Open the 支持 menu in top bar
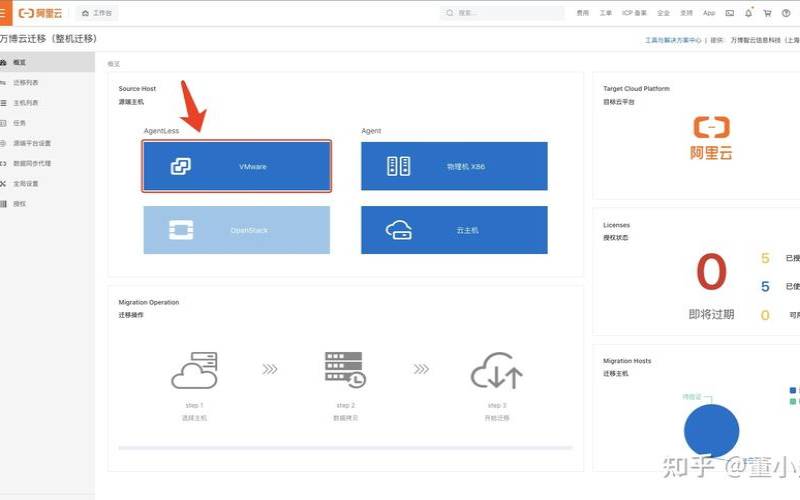800x500 pixels. point(687,13)
